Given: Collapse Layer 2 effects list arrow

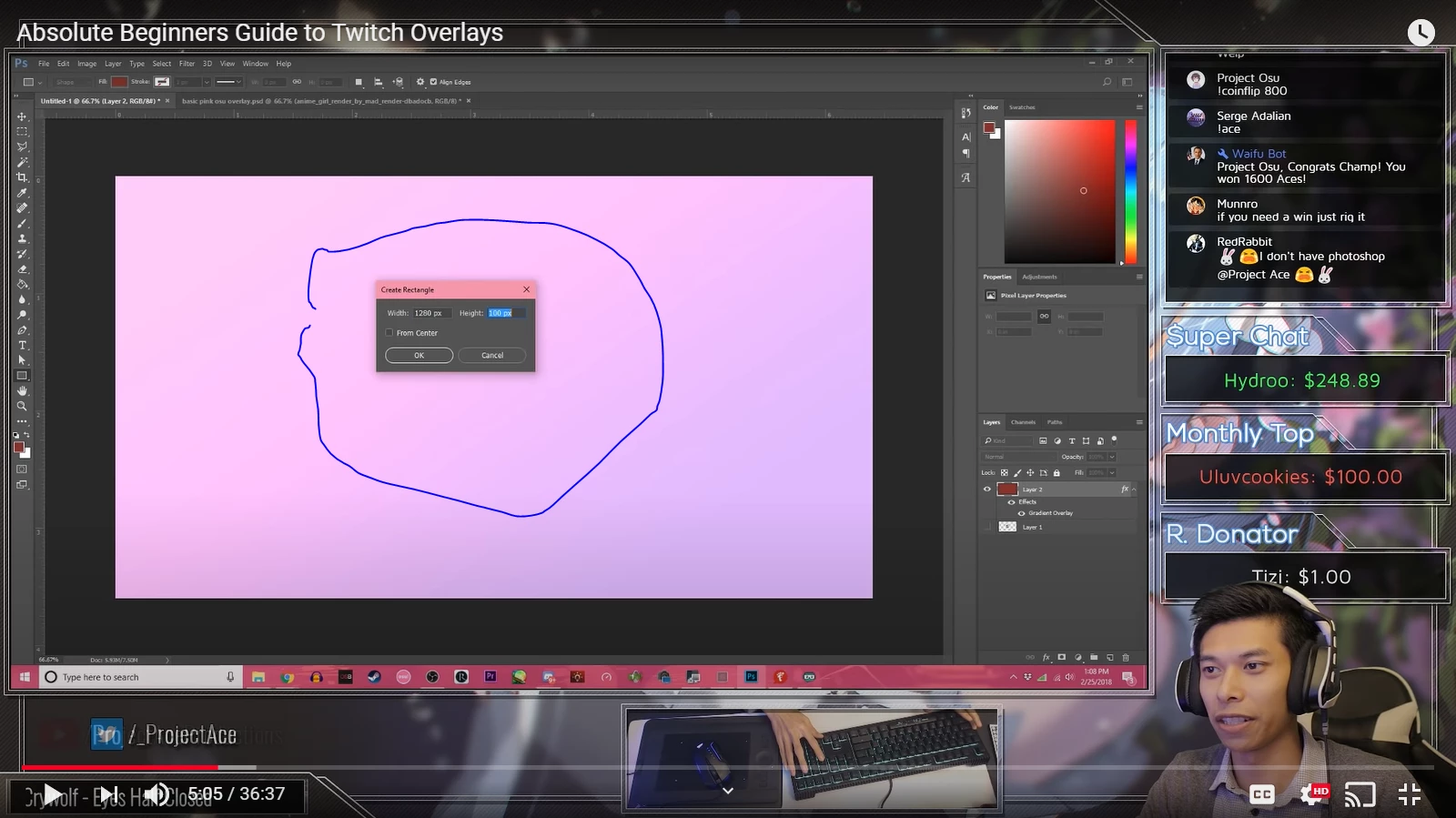Looking at the screenshot, I should tap(1134, 490).
